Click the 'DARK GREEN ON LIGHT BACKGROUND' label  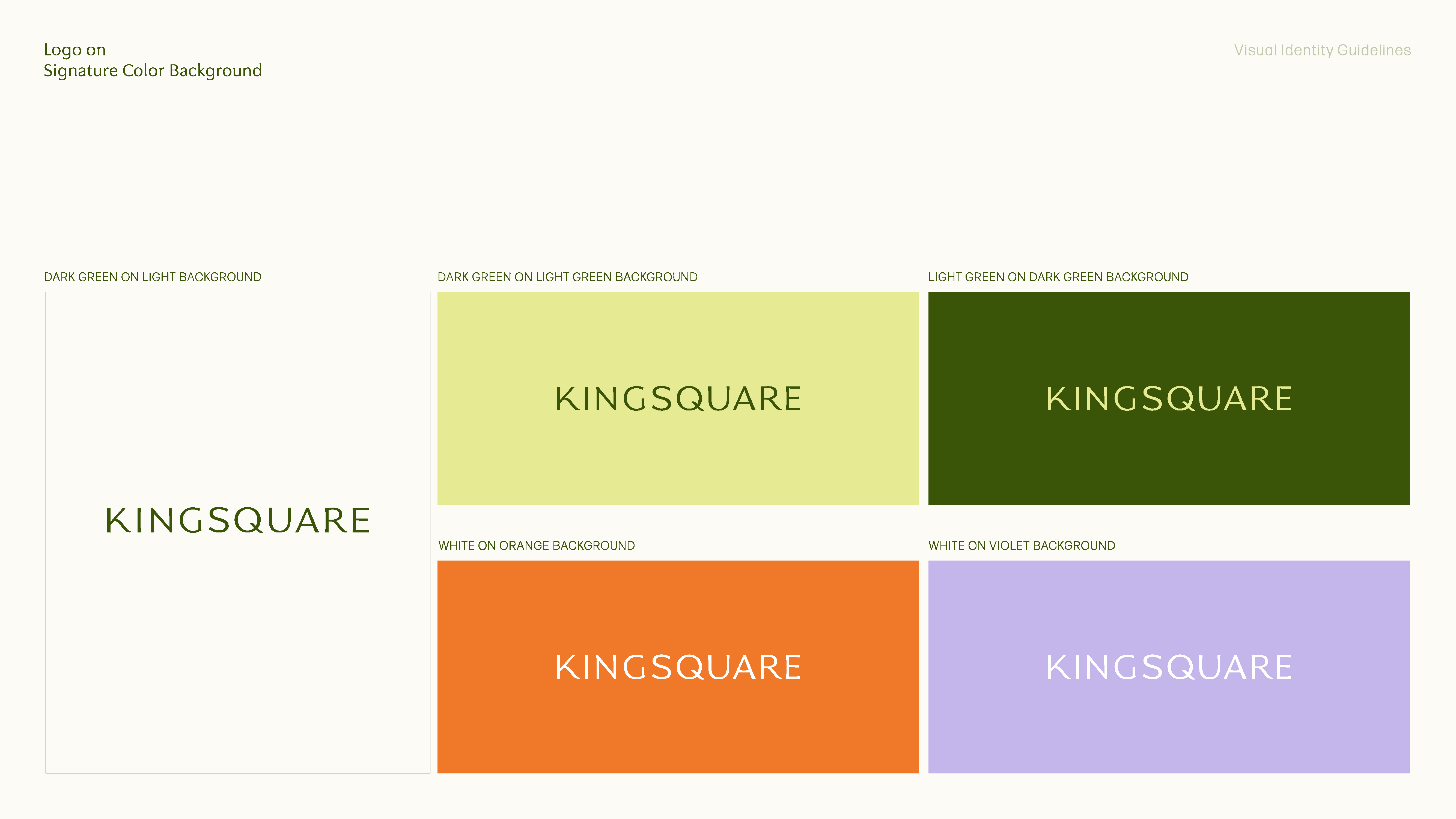pos(153,277)
